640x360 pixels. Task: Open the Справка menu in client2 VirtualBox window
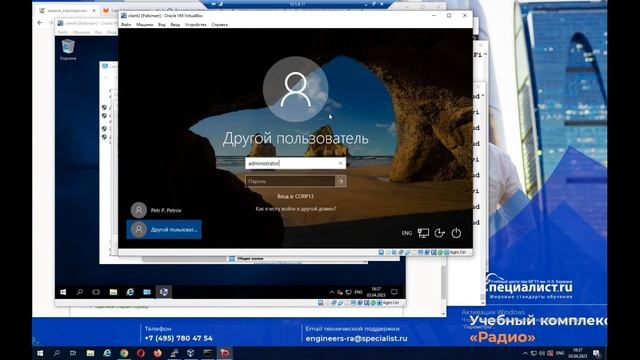point(220,24)
